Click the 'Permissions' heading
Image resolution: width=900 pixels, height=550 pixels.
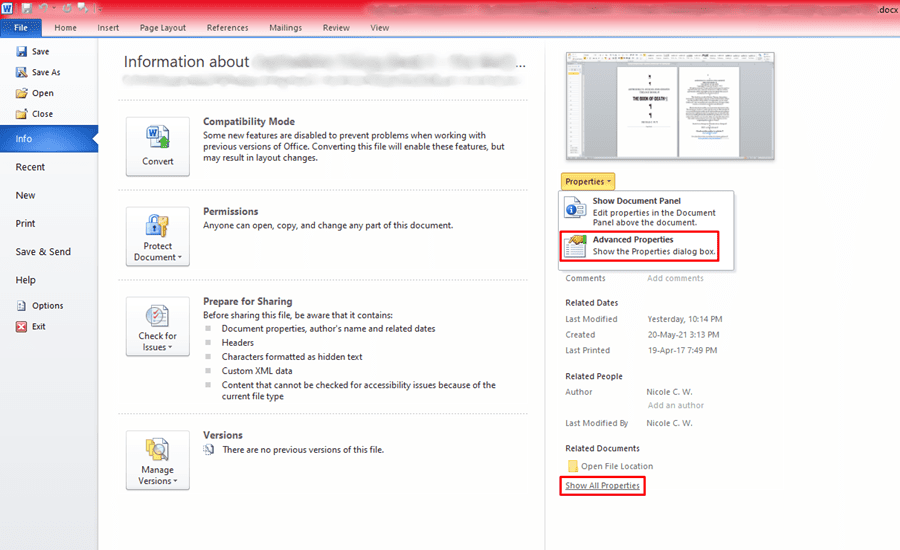(x=230, y=212)
